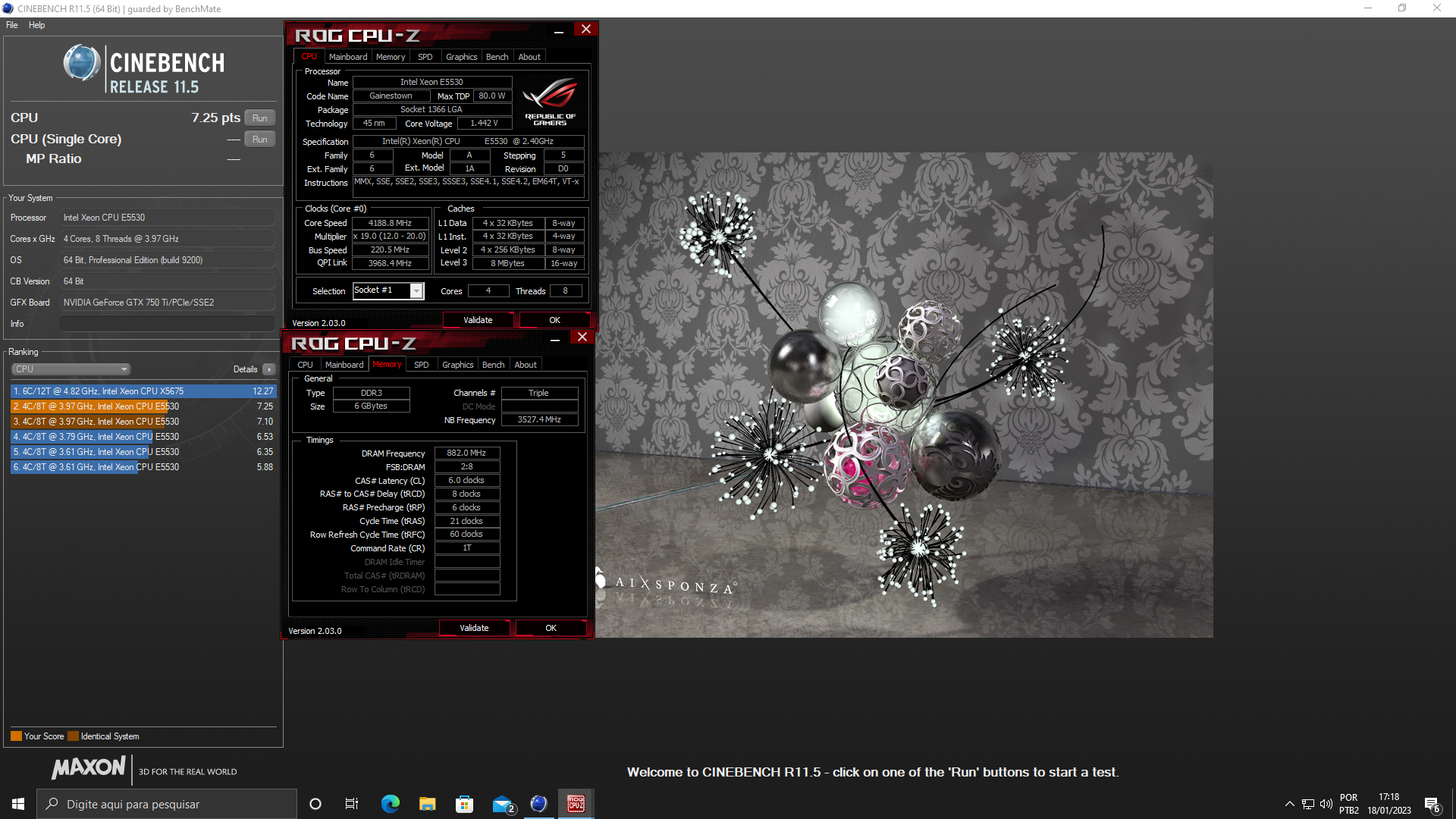Open network status in system tray

point(1308,804)
